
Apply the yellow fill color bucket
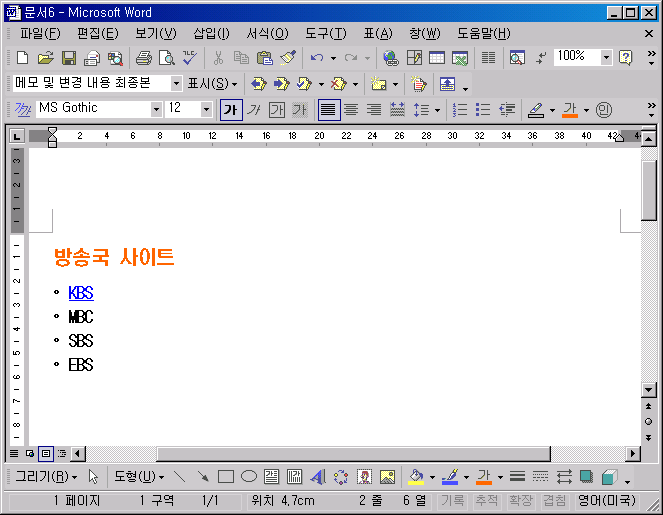tap(416, 477)
